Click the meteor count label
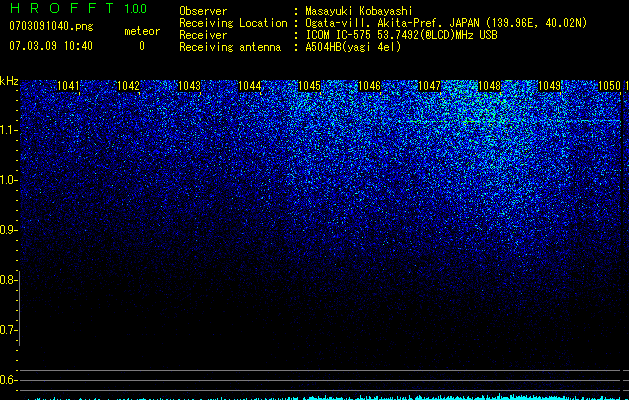Viewport: 629px width, 400px height. pos(142,31)
